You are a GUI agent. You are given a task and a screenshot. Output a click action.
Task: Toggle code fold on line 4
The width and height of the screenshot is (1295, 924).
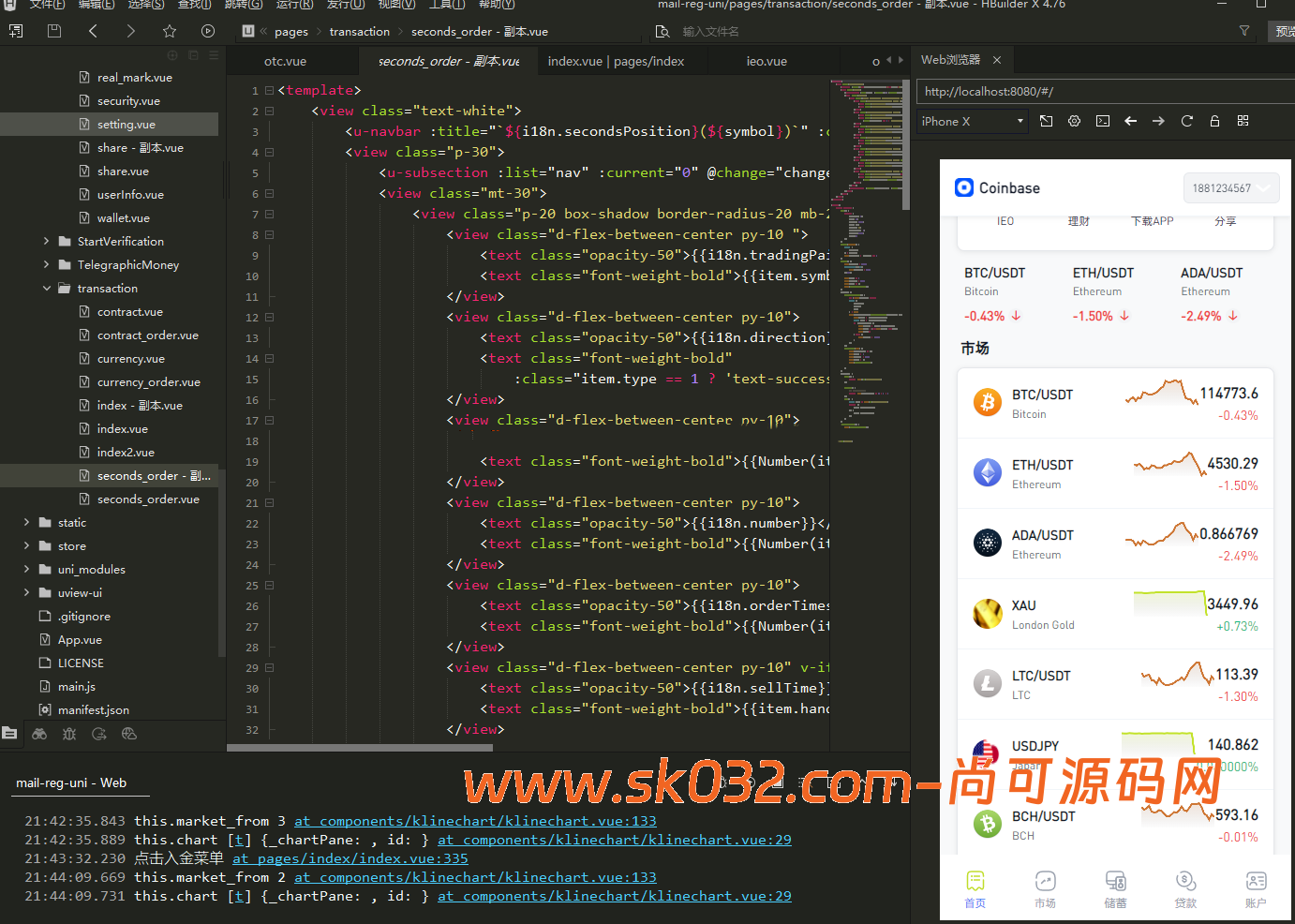pyautogui.click(x=269, y=153)
